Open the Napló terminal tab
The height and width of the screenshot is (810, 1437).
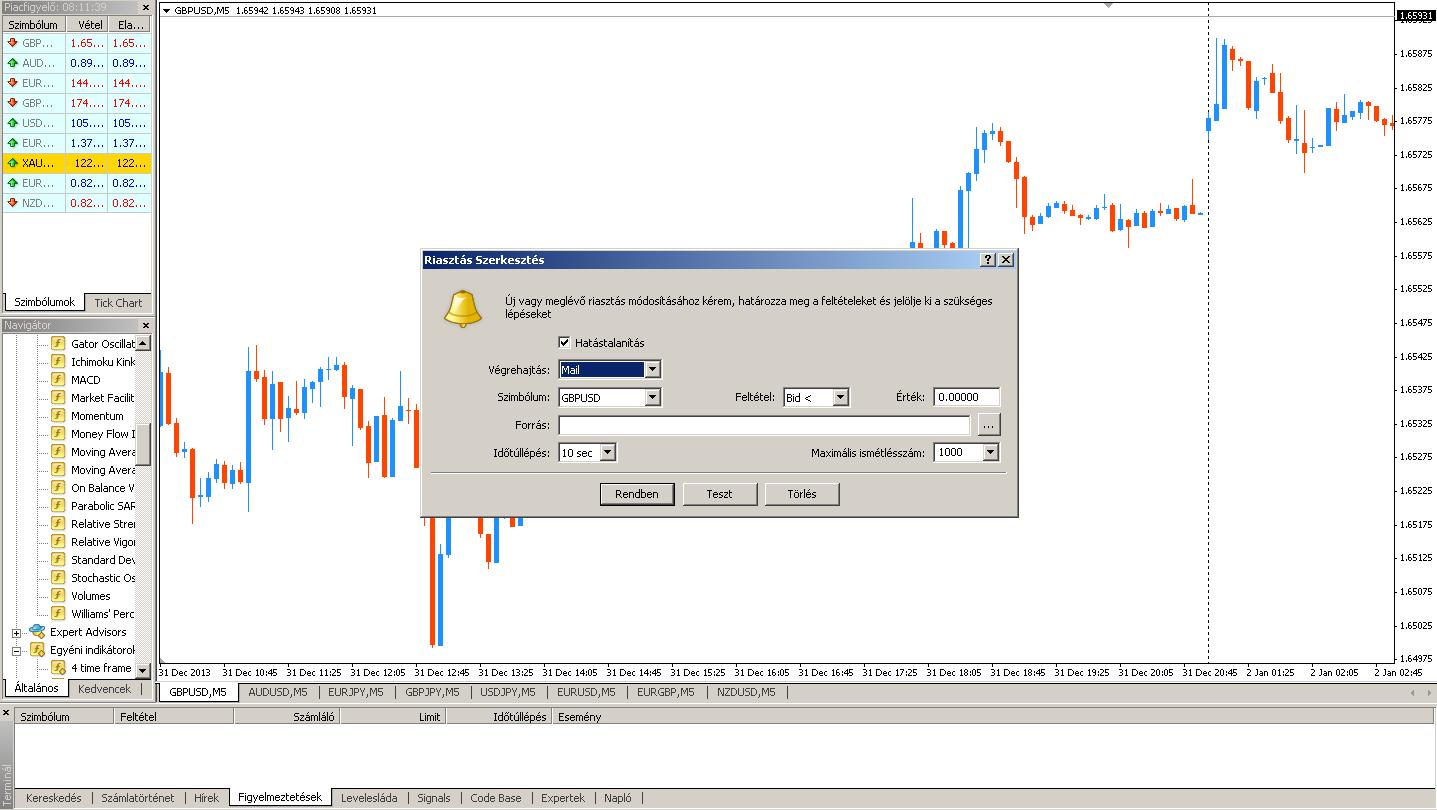point(618,798)
